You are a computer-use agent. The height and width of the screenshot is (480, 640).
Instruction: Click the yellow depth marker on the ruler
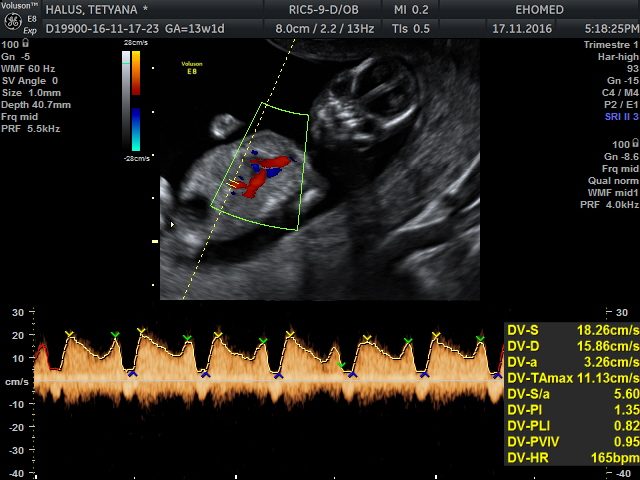click(155, 242)
